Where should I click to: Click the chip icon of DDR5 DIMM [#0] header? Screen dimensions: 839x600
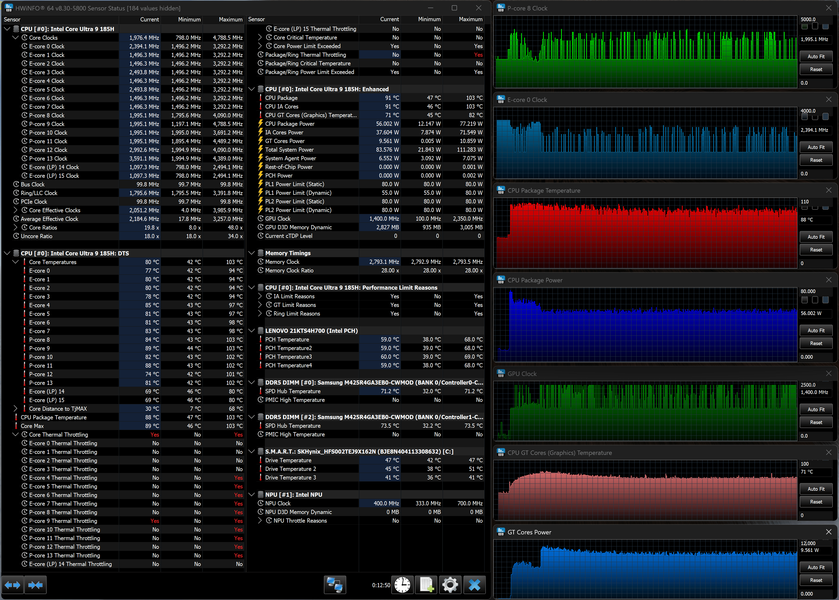[x=261, y=383]
